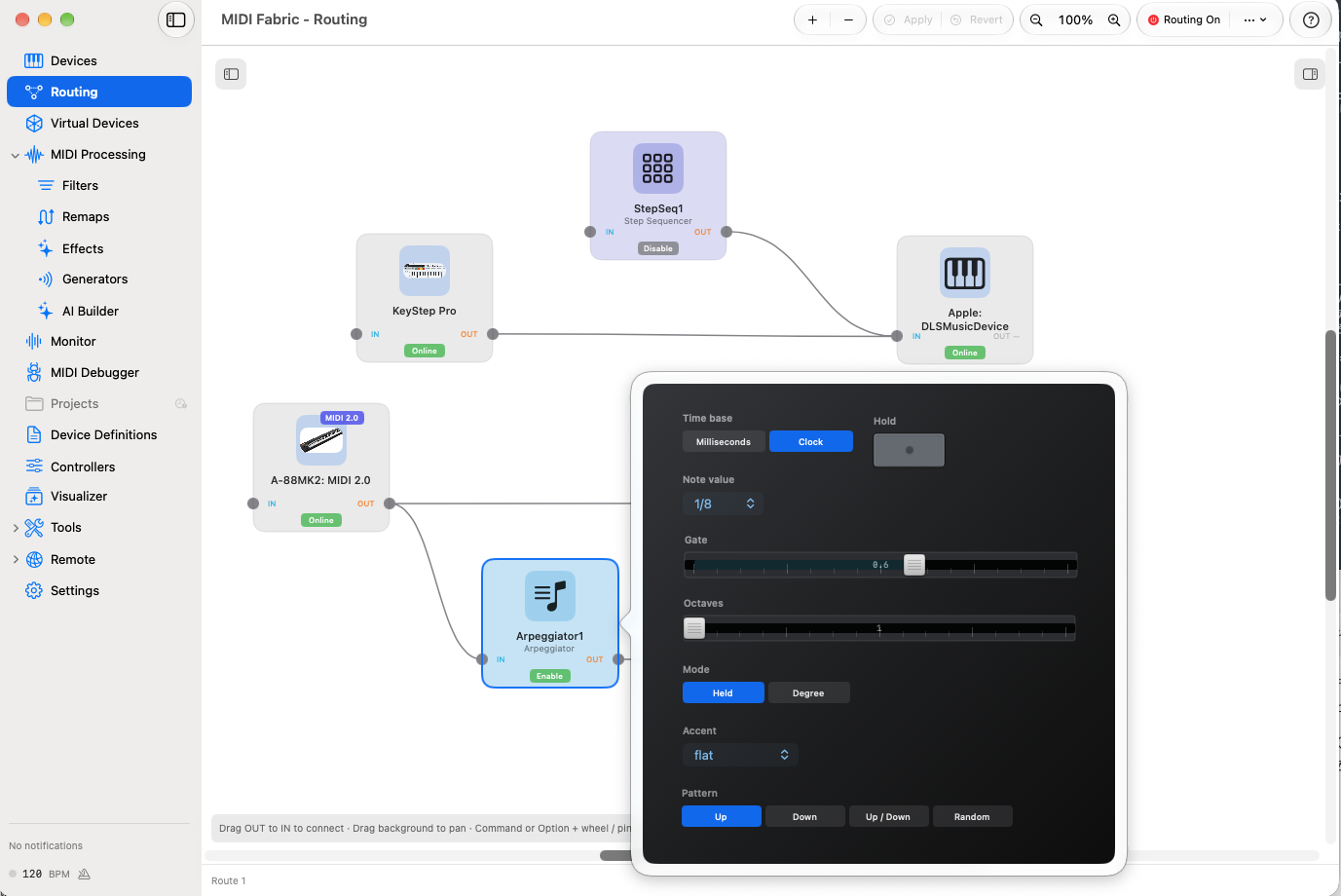The image size is (1341, 896).
Task: Zoom in with the magnifier plus icon
Action: tap(1114, 19)
